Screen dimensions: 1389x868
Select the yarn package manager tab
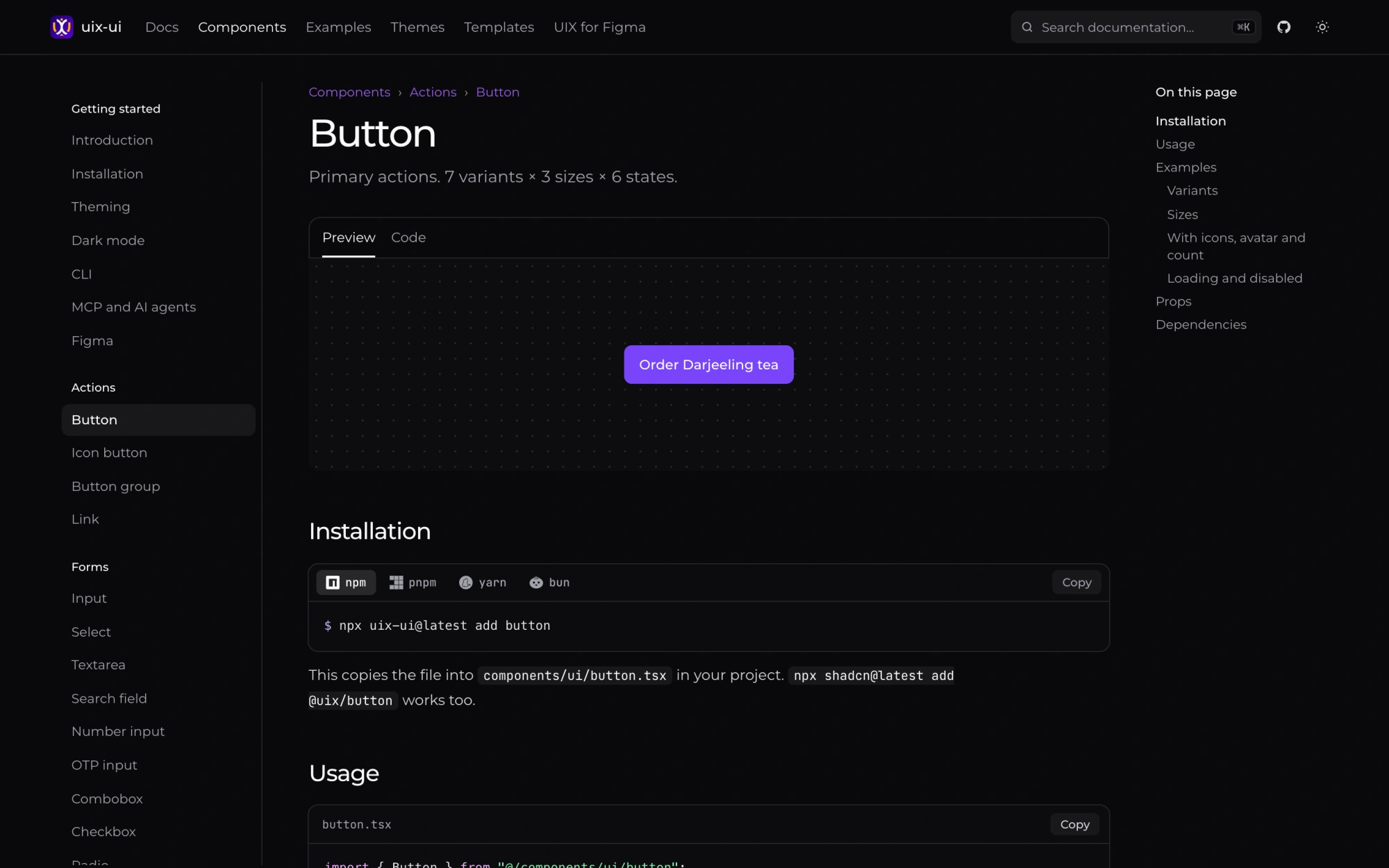(x=483, y=583)
